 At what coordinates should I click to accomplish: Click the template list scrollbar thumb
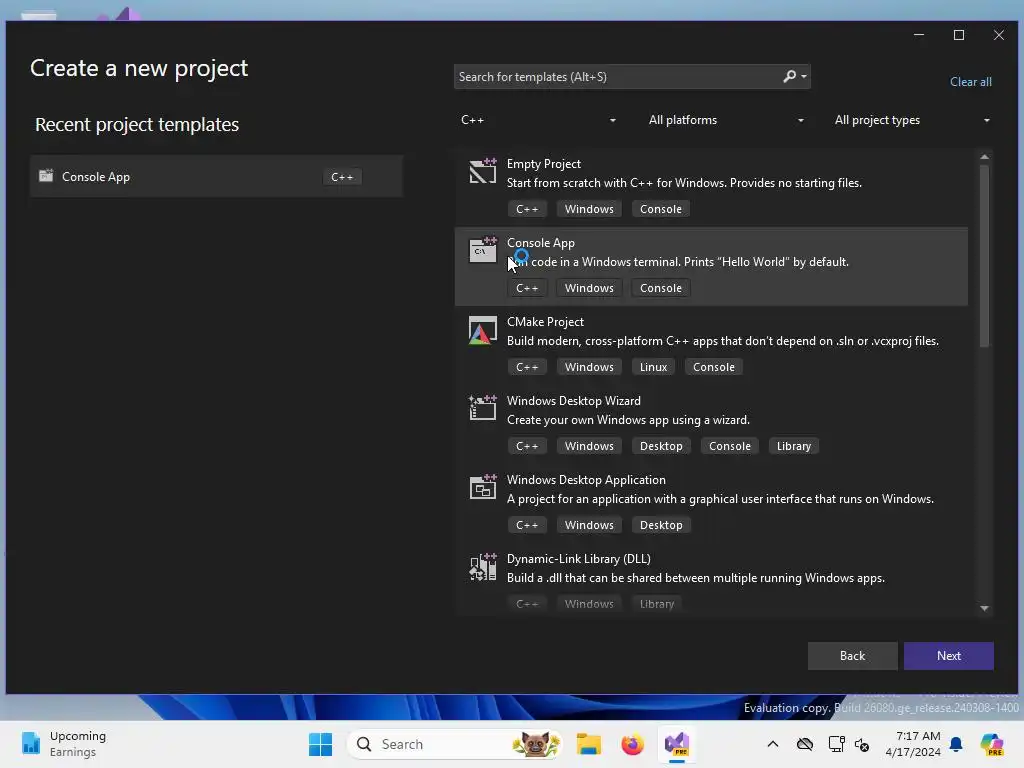[984, 255]
